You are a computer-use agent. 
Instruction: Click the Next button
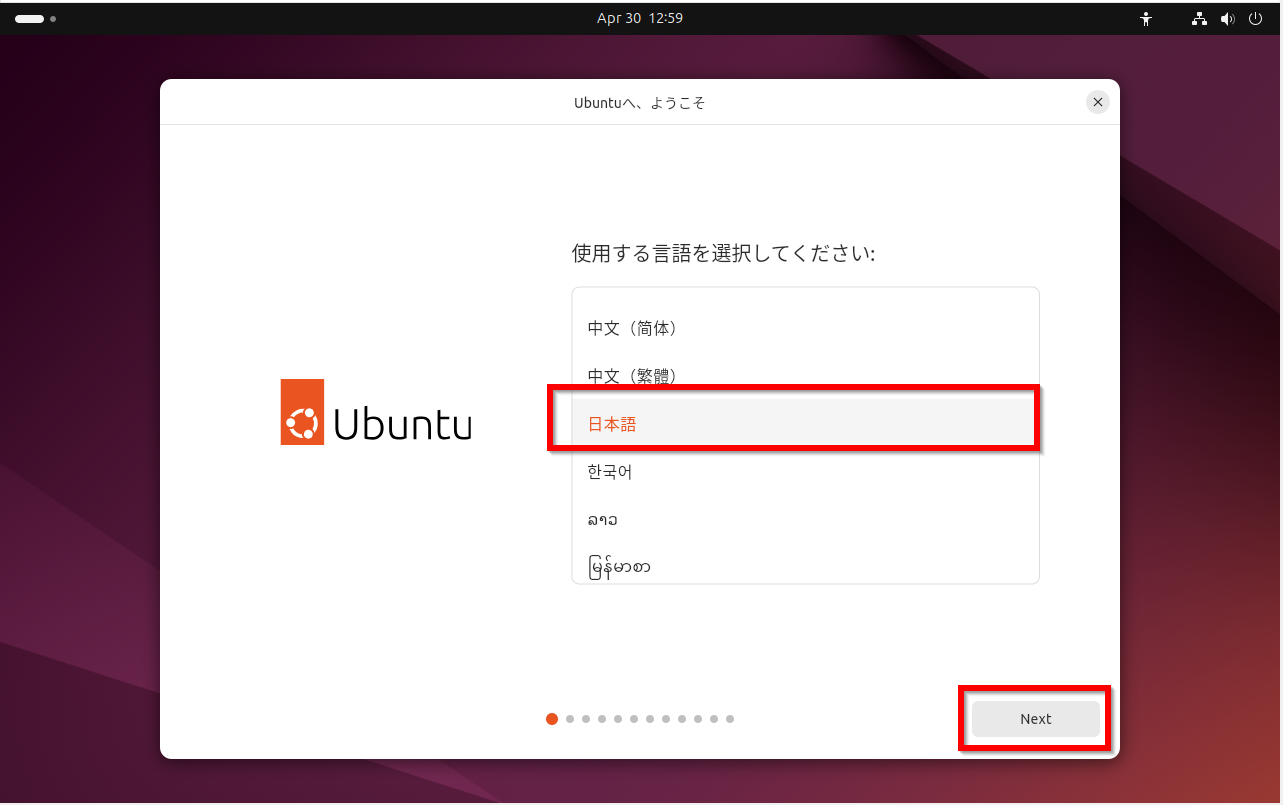tap(1036, 719)
